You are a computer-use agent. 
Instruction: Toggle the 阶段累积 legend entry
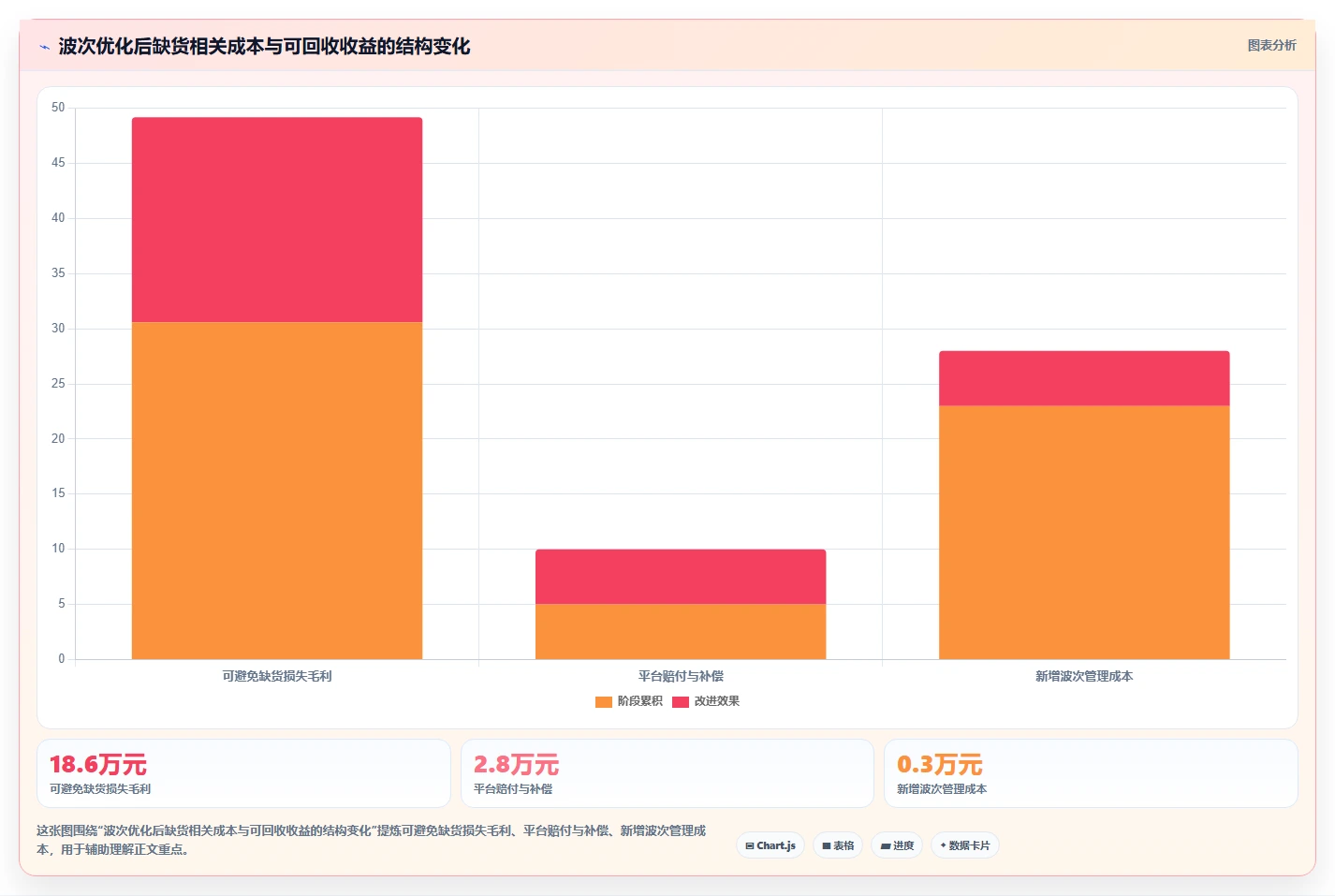click(629, 701)
